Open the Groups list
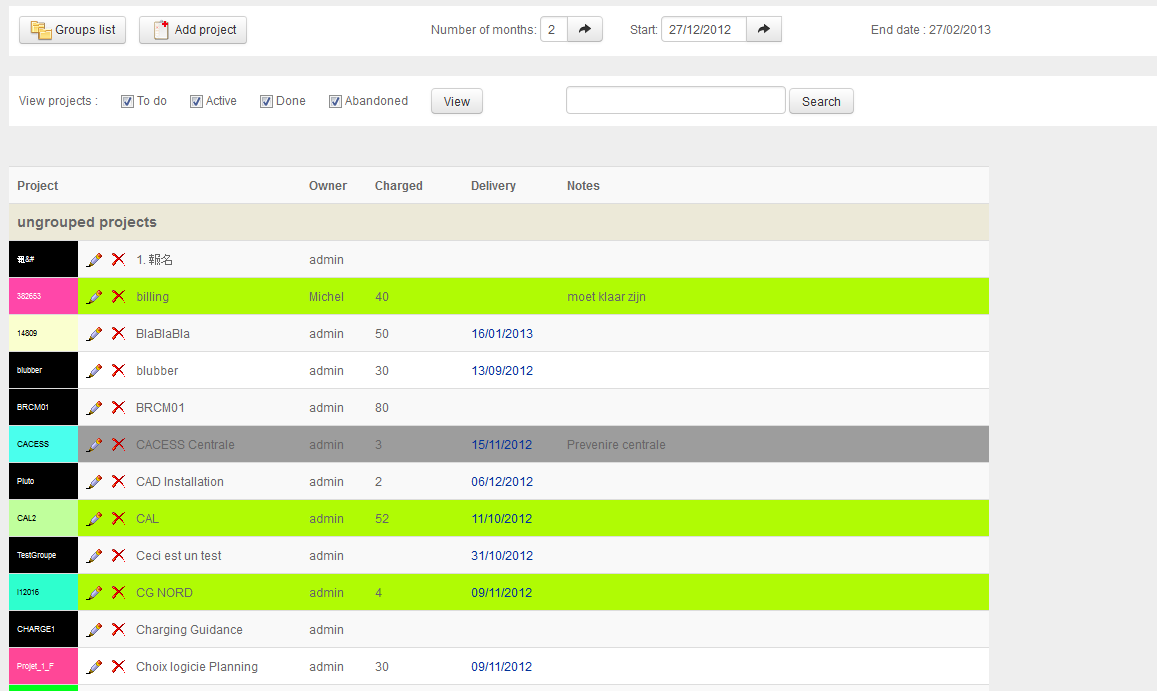Viewport: 1157px width, 691px height. pos(73,30)
